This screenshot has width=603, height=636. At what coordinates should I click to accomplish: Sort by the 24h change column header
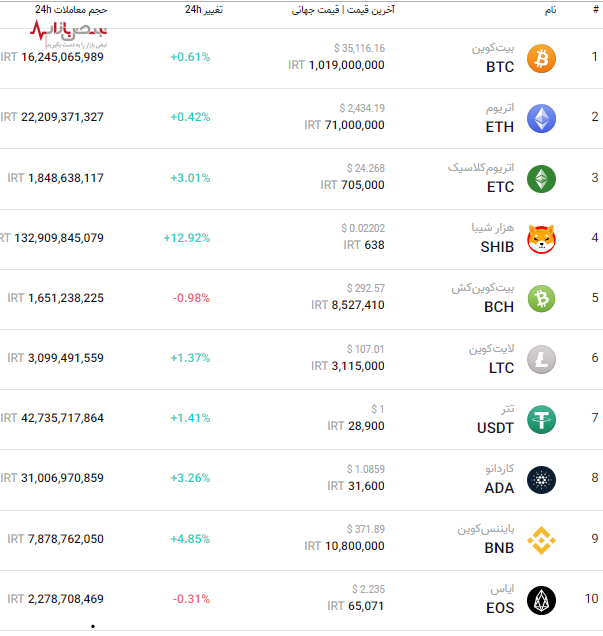click(x=203, y=9)
